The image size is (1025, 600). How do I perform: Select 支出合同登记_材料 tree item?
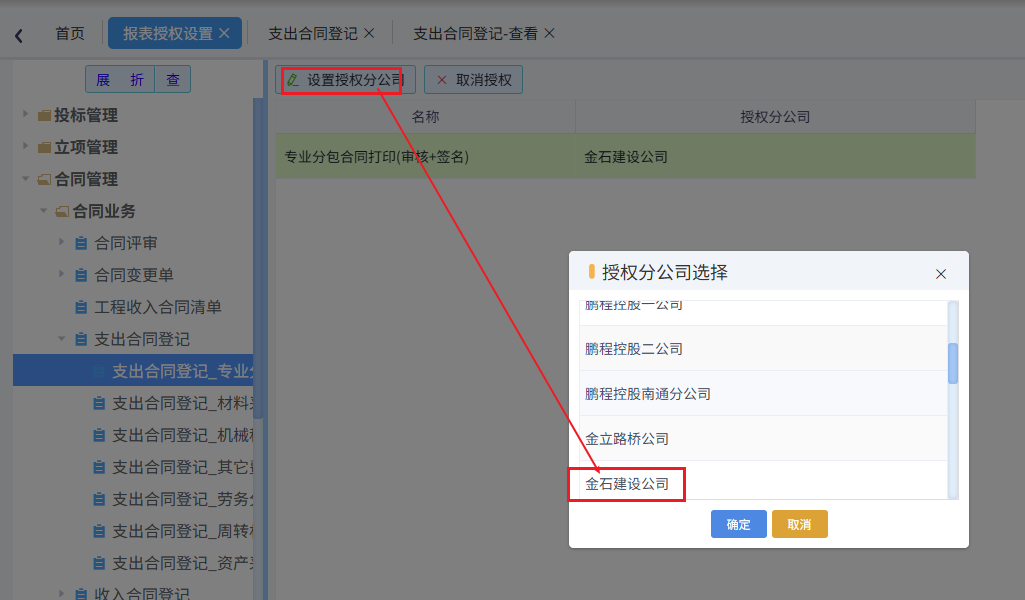[182, 403]
